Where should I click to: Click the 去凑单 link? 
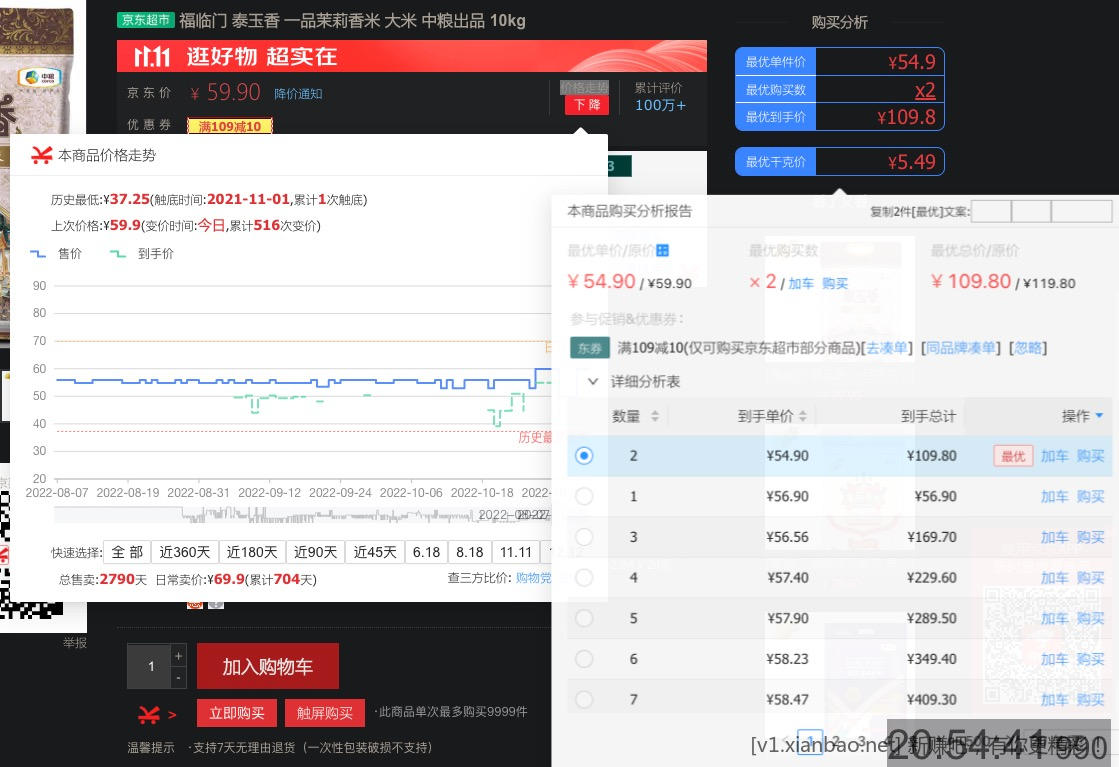[x=886, y=348]
